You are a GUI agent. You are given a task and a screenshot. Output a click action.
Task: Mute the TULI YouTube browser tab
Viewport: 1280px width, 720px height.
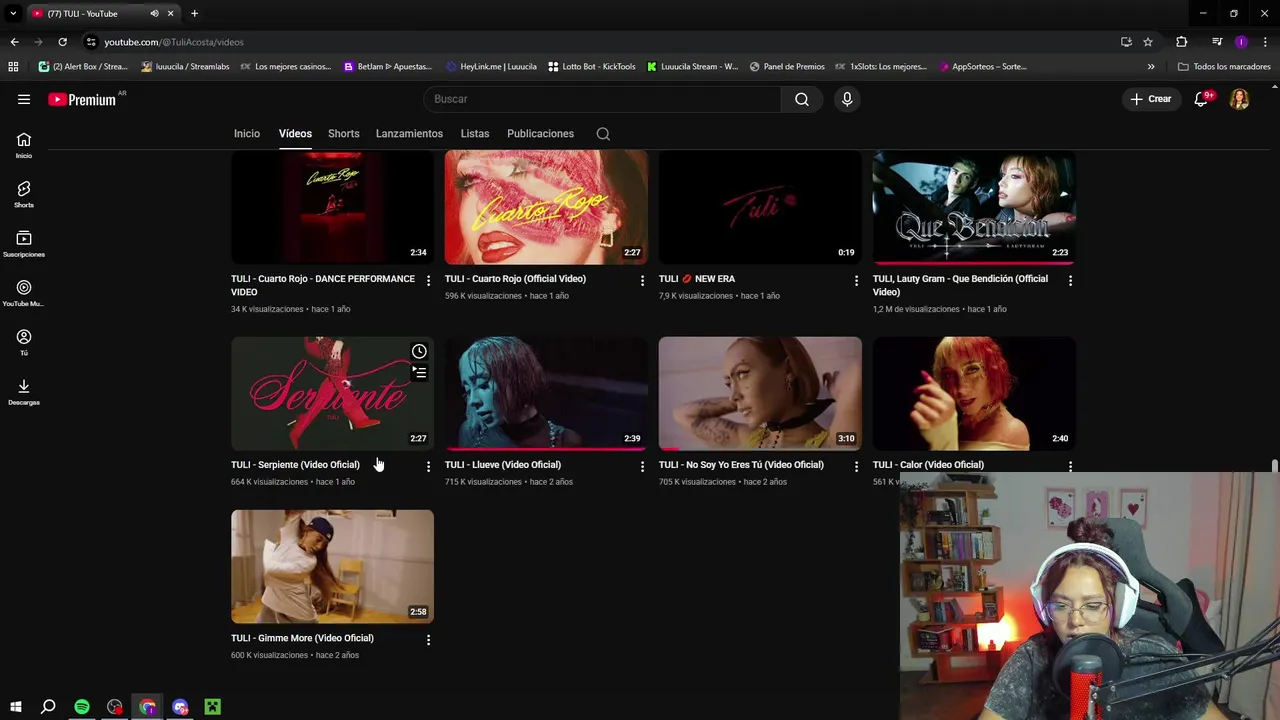click(x=154, y=14)
